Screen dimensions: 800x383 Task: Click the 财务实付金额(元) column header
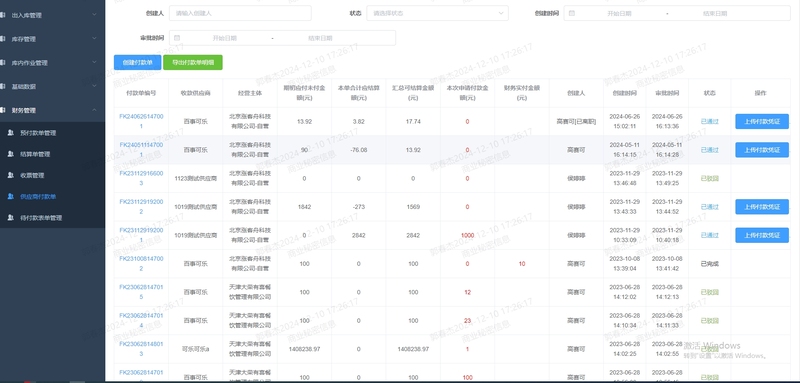[522, 92]
